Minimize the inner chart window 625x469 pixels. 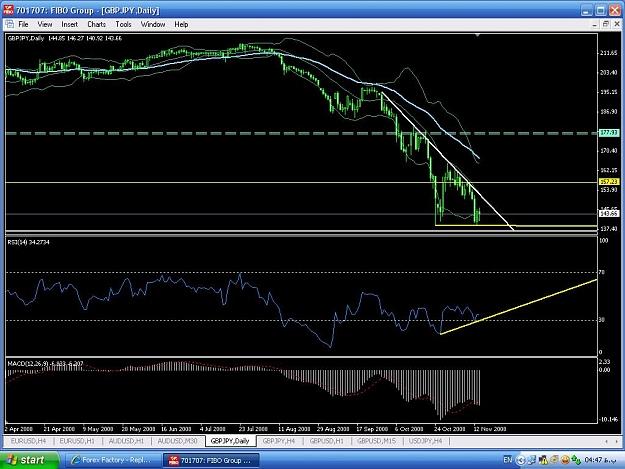point(594,24)
